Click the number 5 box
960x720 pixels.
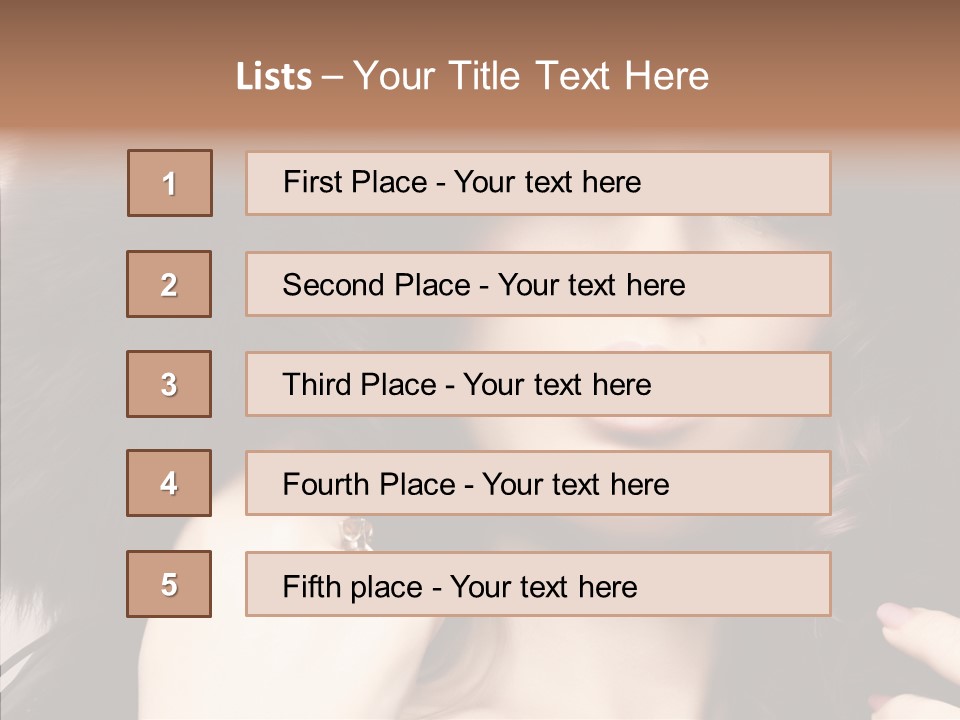pyautogui.click(x=169, y=584)
